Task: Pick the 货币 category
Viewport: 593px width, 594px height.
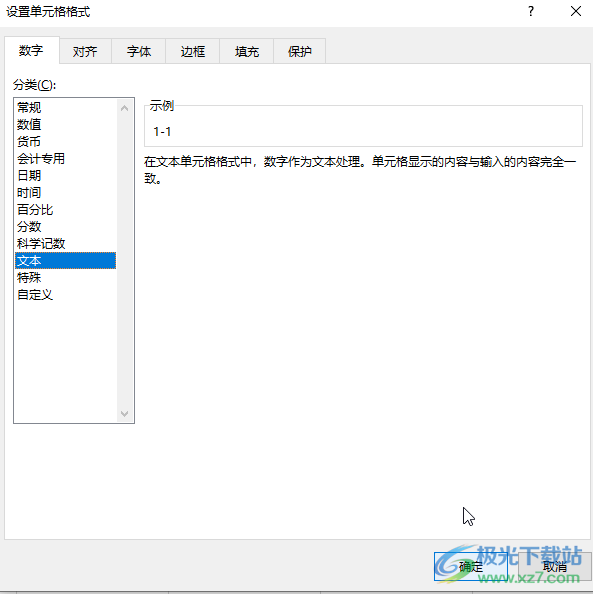Action: click(65, 142)
